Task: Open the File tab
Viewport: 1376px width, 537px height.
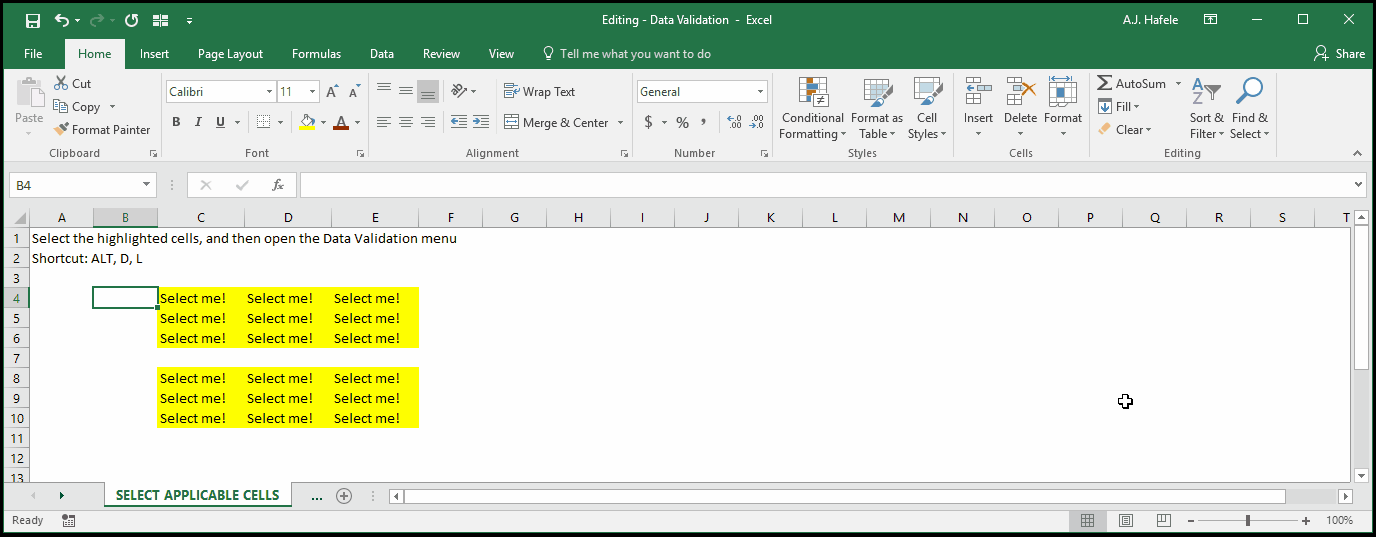Action: pos(33,54)
